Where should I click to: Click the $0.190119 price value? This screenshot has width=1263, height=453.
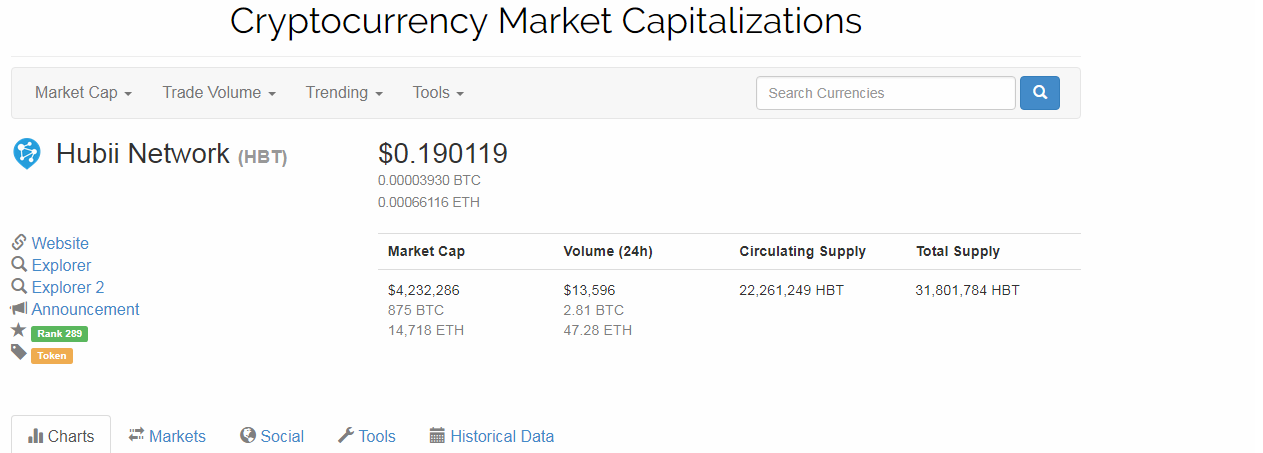443,153
